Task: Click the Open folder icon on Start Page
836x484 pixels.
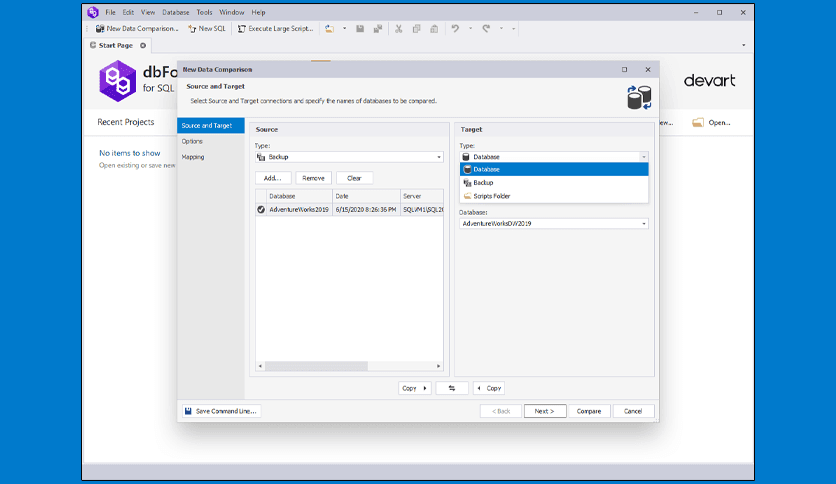Action: 698,123
